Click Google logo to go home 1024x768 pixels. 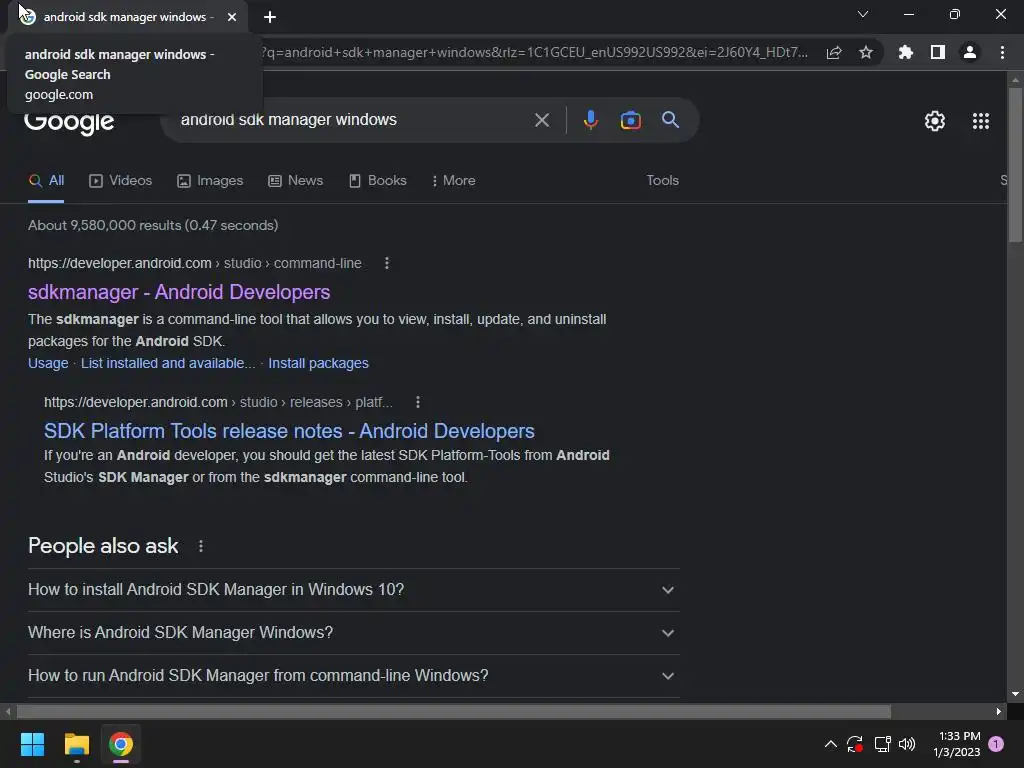69,121
